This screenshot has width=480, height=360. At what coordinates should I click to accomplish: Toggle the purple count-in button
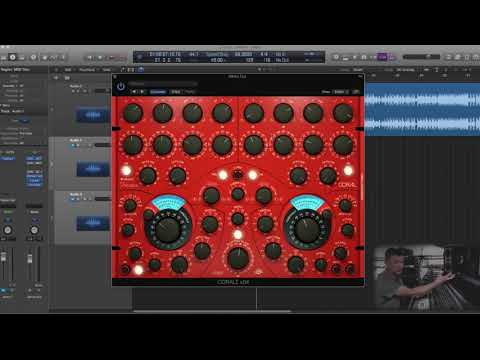tap(383, 57)
